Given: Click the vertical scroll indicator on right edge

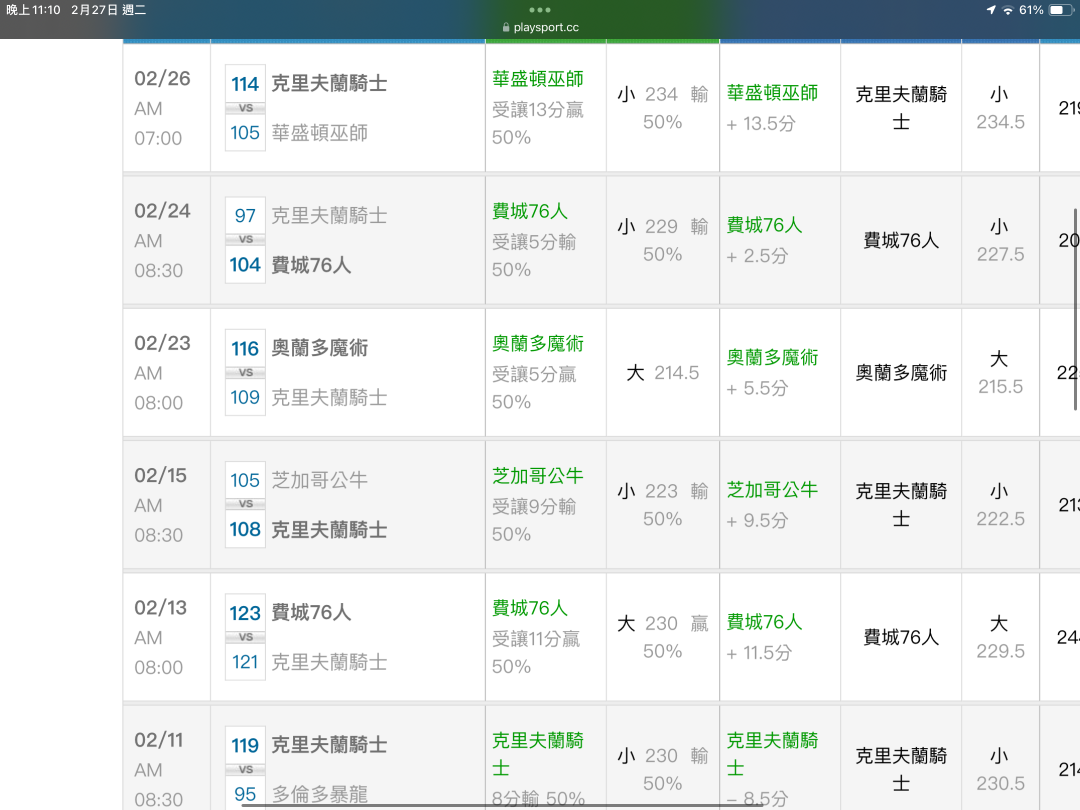Looking at the screenshot, I should (x=1075, y=310).
